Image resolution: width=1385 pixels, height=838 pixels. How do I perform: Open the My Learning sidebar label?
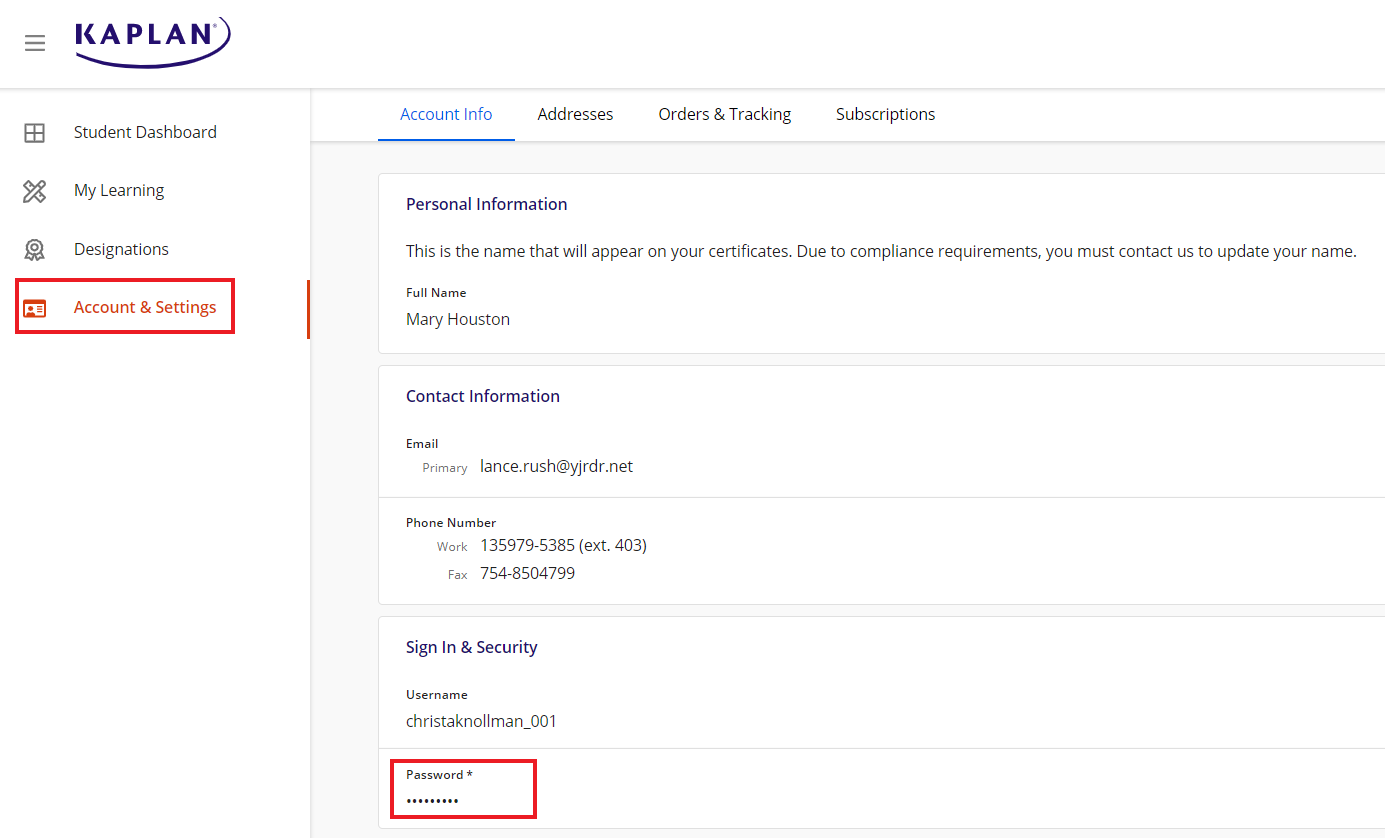tap(119, 190)
